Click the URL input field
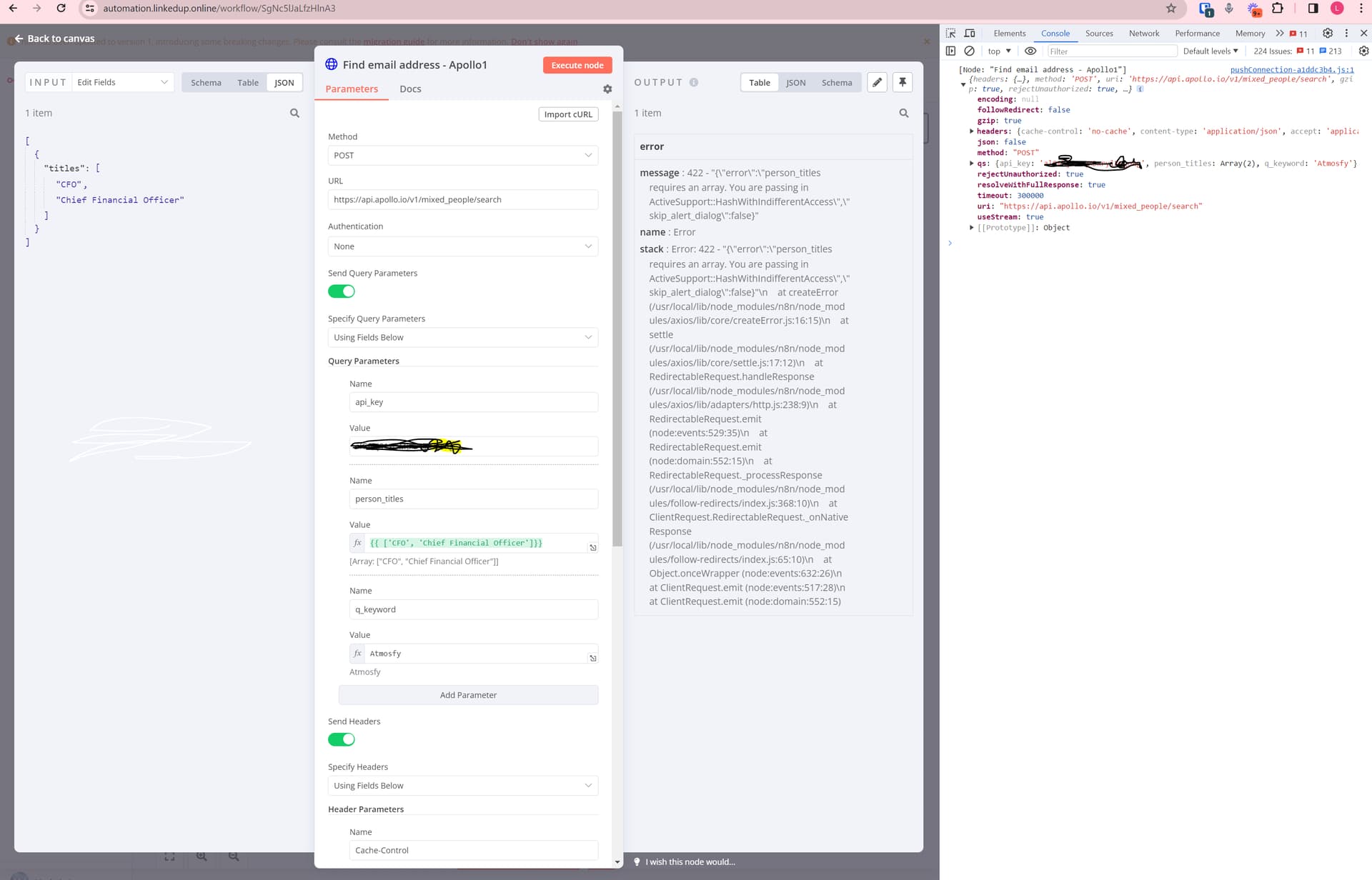1372x880 pixels. tap(463, 199)
